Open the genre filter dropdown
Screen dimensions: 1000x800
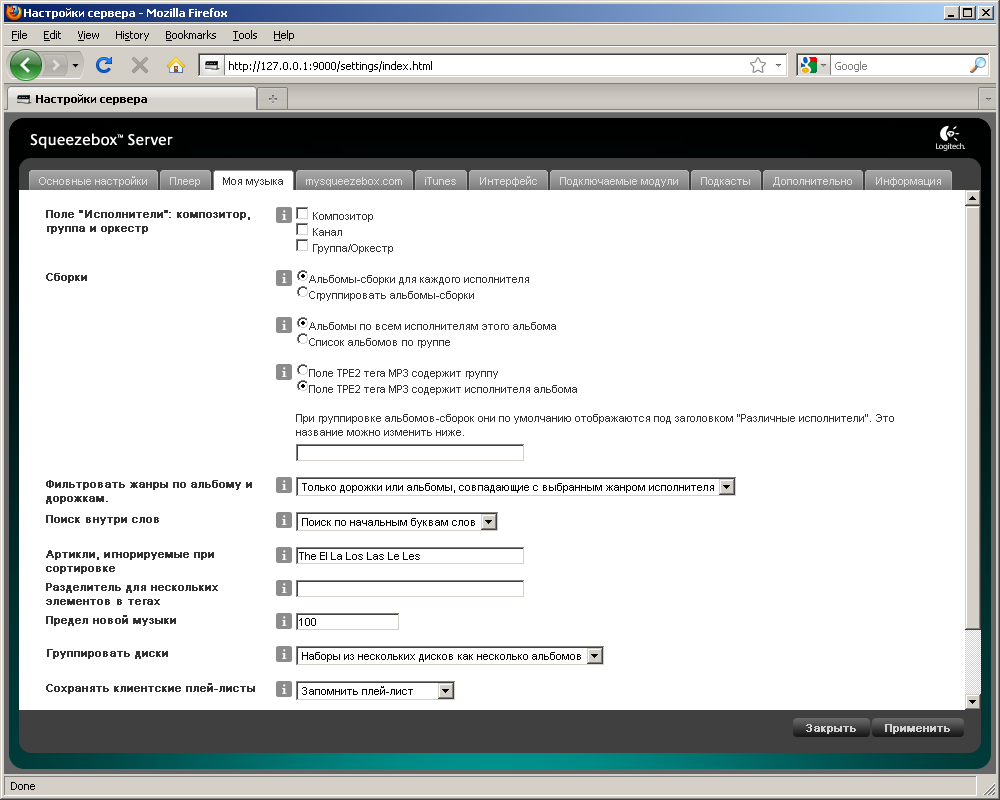(515, 487)
